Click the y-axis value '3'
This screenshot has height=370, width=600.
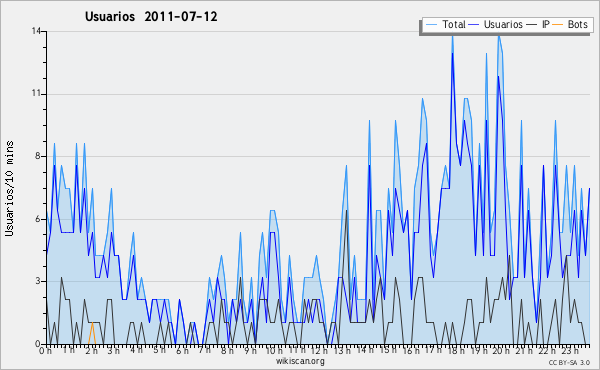pyautogui.click(x=38, y=281)
